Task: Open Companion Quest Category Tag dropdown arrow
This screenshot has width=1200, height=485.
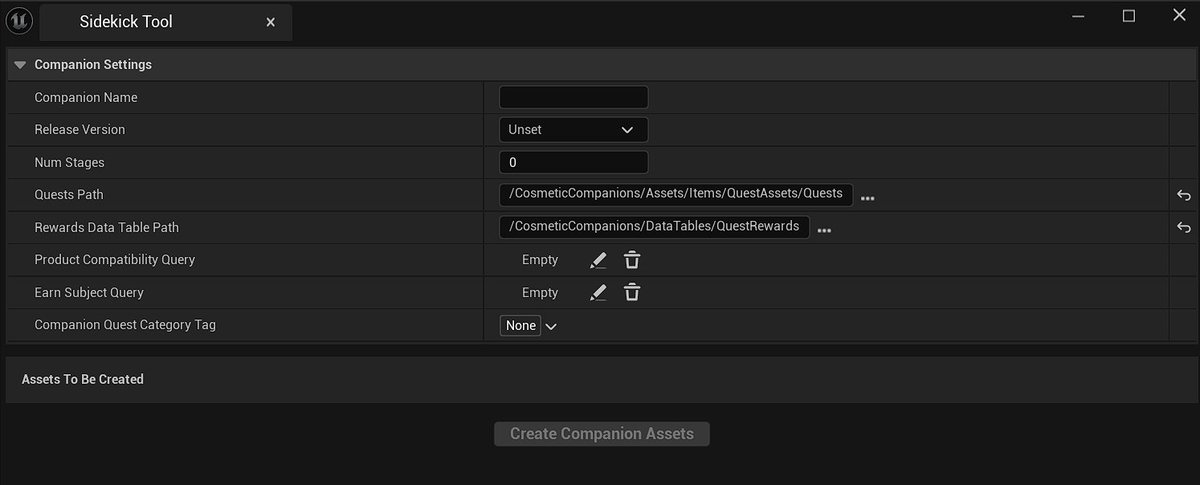Action: [x=551, y=326]
